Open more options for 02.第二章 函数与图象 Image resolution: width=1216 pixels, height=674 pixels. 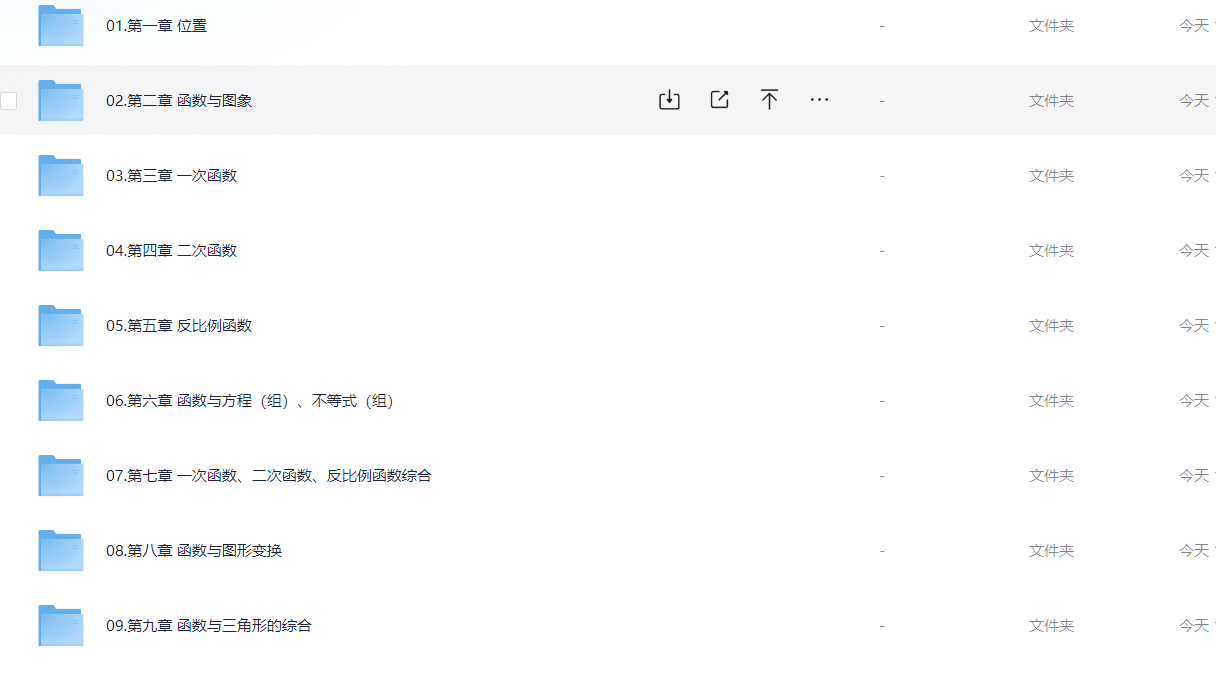coord(819,100)
